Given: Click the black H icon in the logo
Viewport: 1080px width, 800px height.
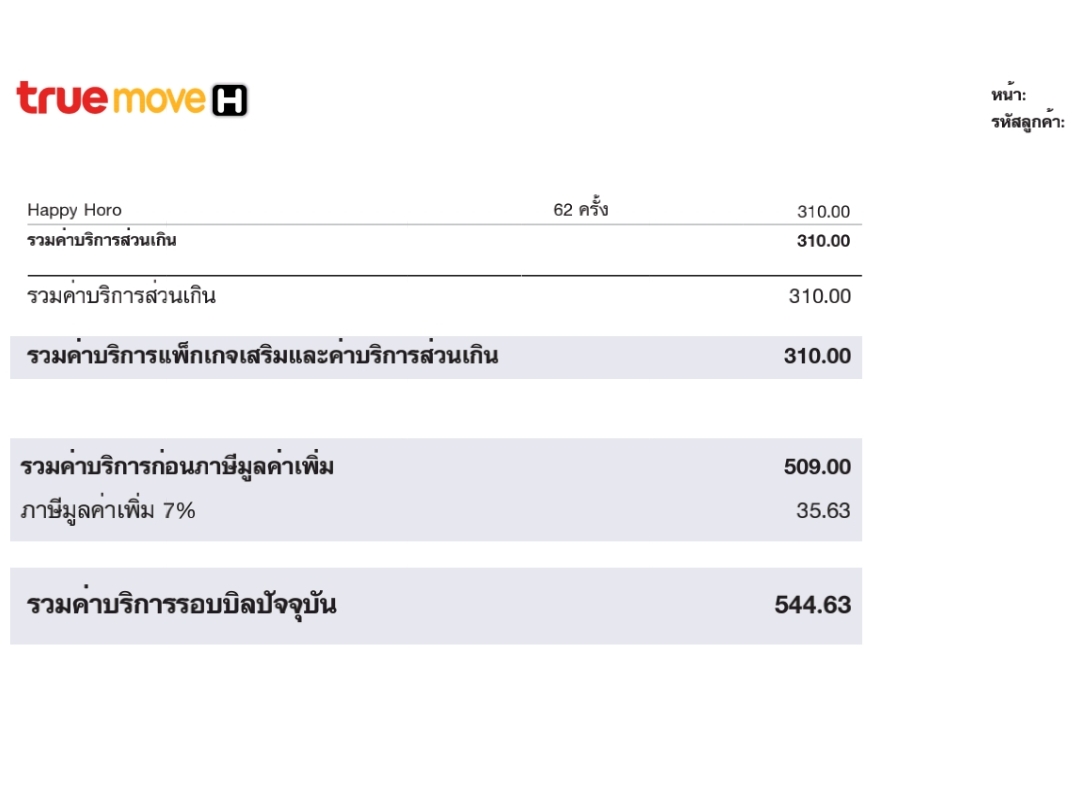Looking at the screenshot, I should point(230,100).
